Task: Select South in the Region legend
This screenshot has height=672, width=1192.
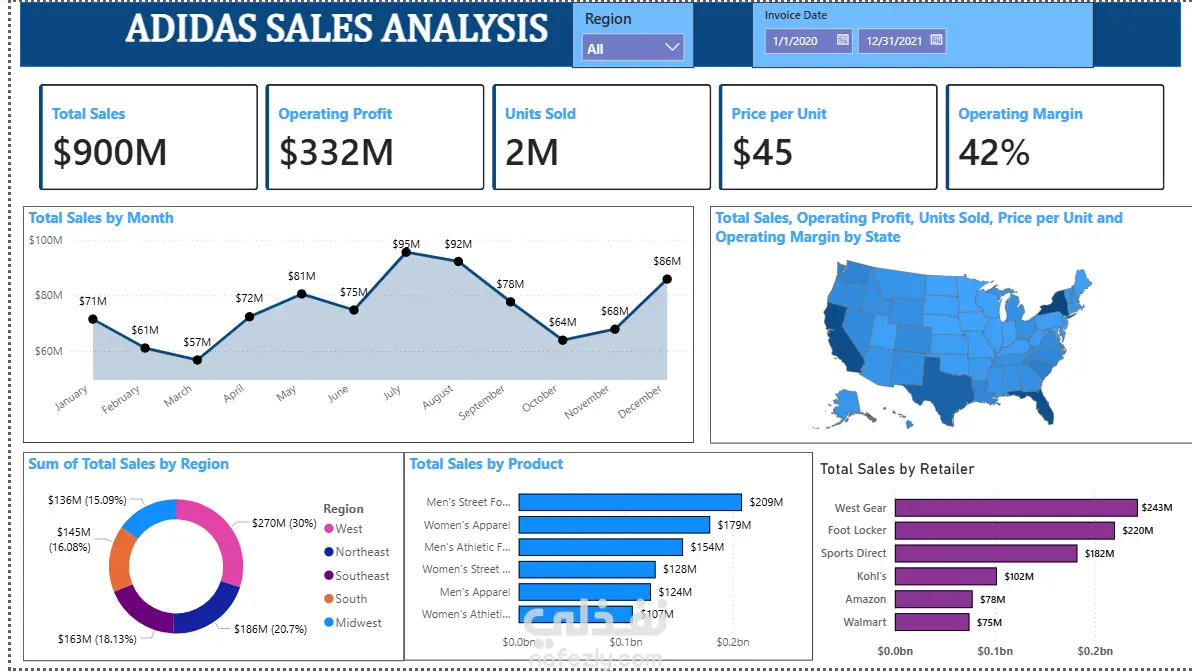Action: pyautogui.click(x=346, y=599)
